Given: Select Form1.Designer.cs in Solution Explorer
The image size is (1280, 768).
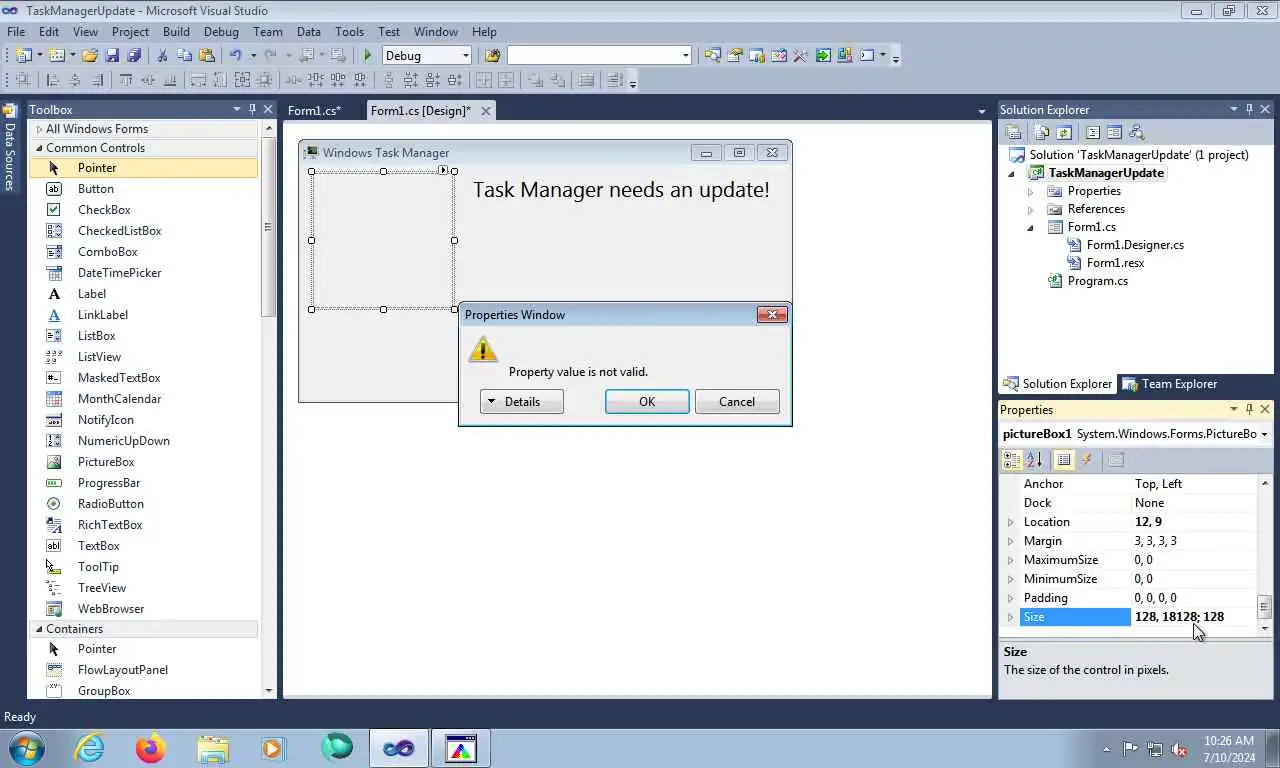Looking at the screenshot, I should pyautogui.click(x=1135, y=245).
